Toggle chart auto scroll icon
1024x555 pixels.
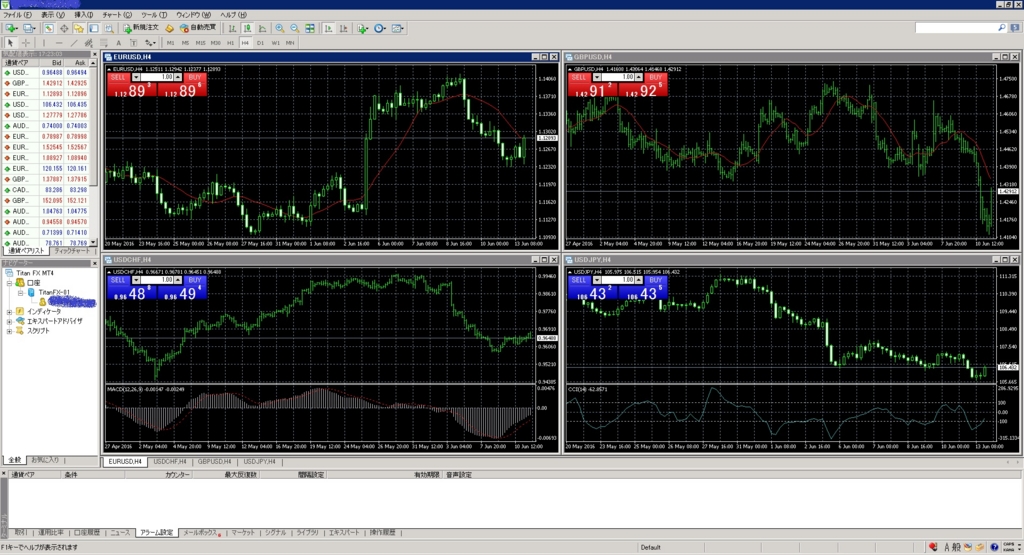(x=328, y=28)
